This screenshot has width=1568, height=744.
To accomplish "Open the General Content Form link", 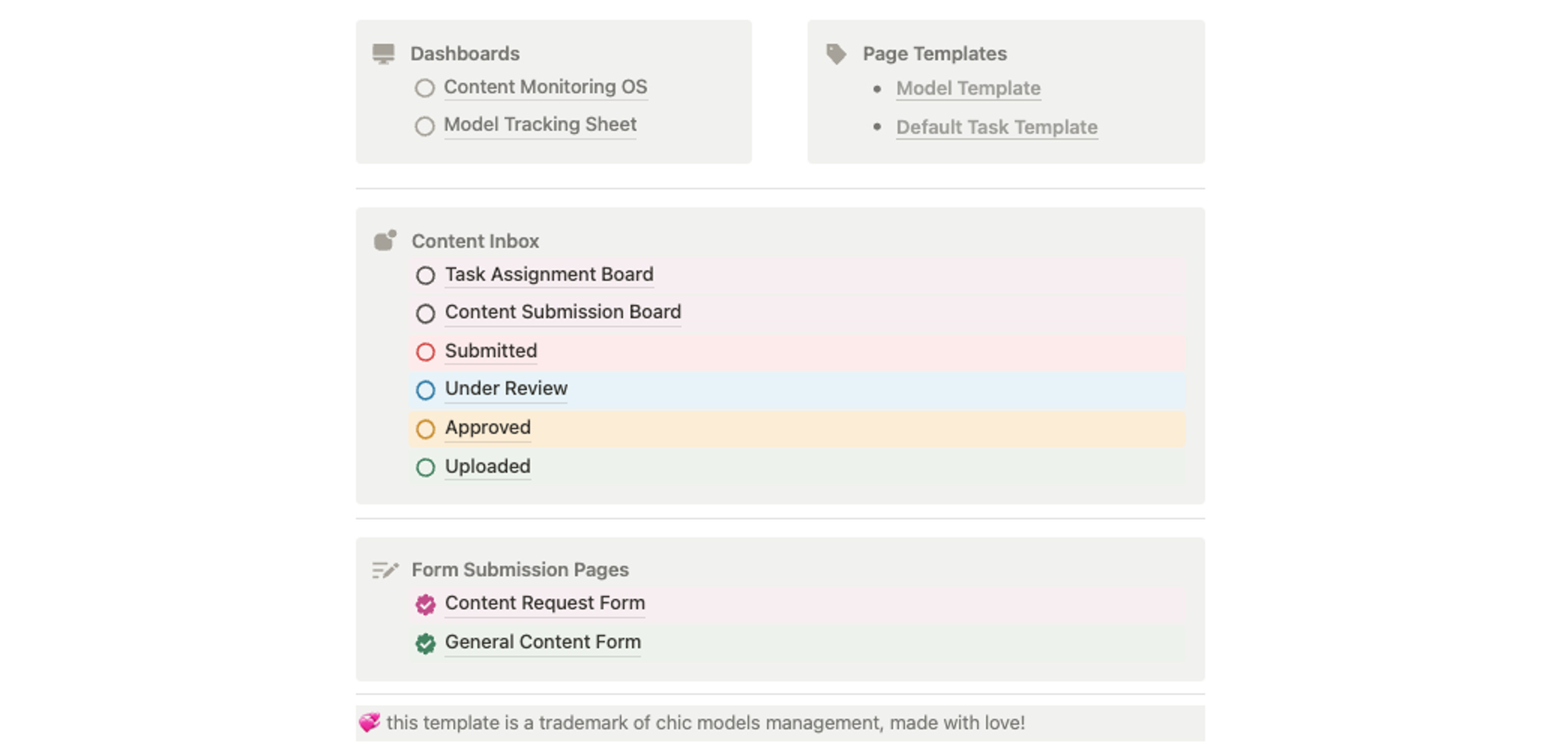I will pyautogui.click(x=542, y=642).
